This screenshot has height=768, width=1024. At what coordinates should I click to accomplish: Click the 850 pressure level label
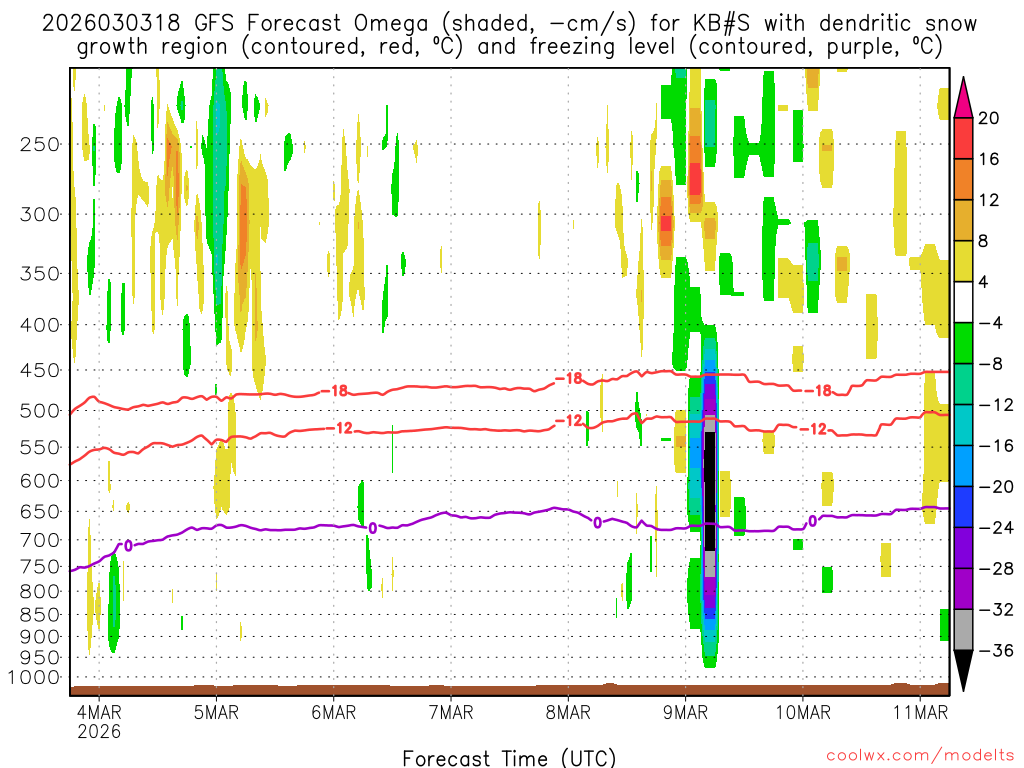point(40,615)
